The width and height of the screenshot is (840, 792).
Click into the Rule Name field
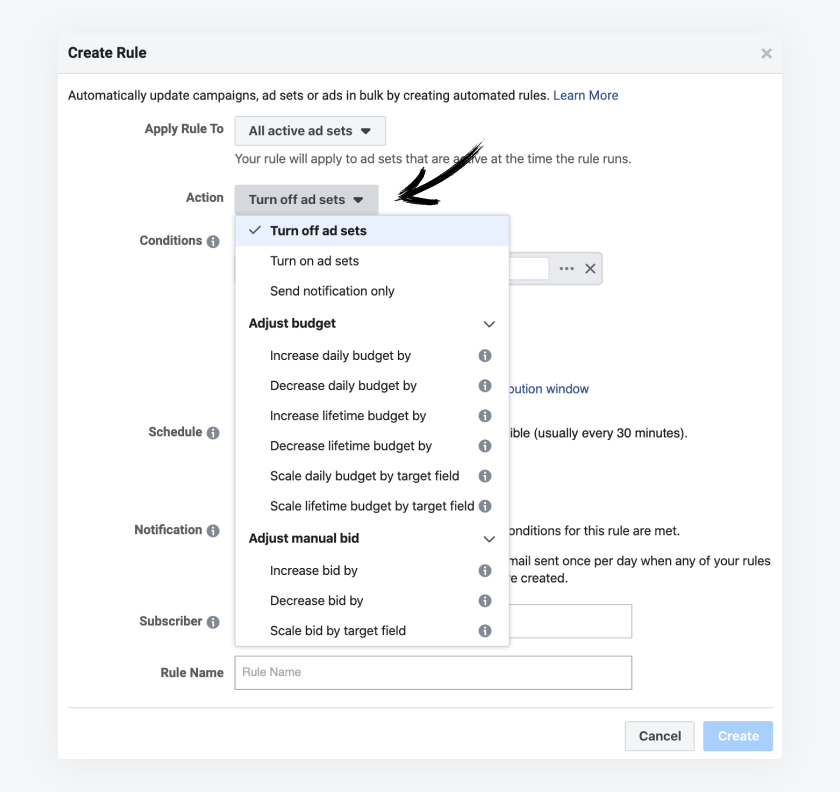433,673
